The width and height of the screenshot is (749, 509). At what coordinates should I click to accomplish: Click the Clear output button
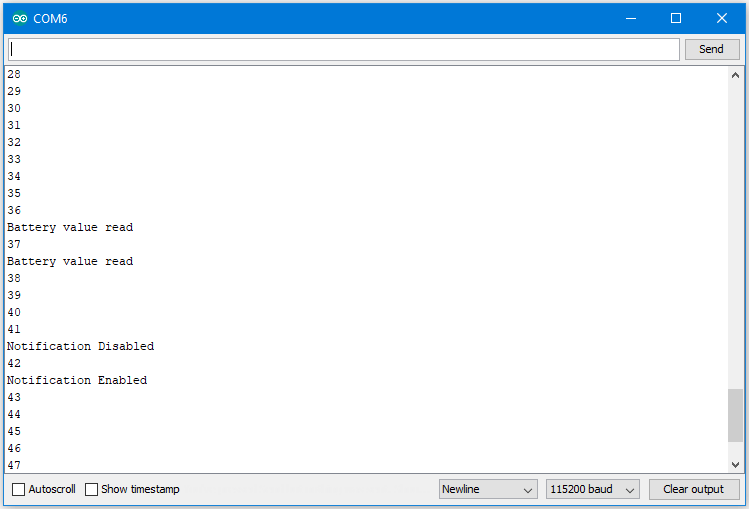694,489
